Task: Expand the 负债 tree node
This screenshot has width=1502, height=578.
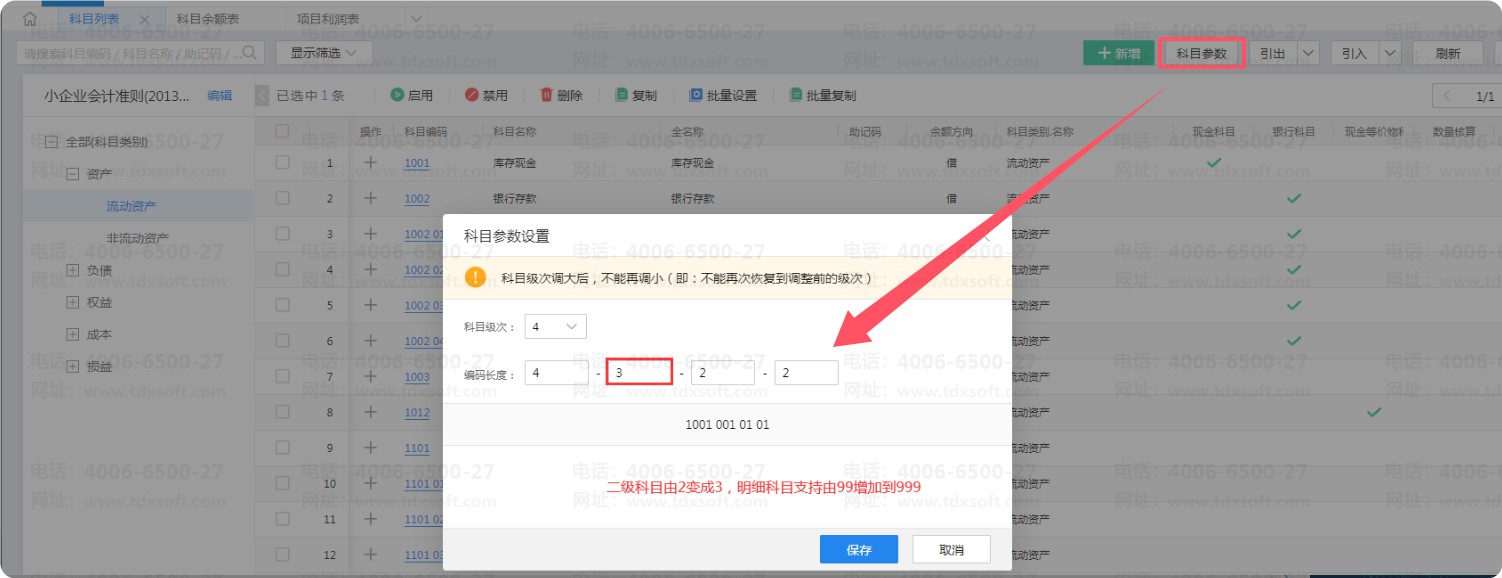Action: tap(72, 270)
